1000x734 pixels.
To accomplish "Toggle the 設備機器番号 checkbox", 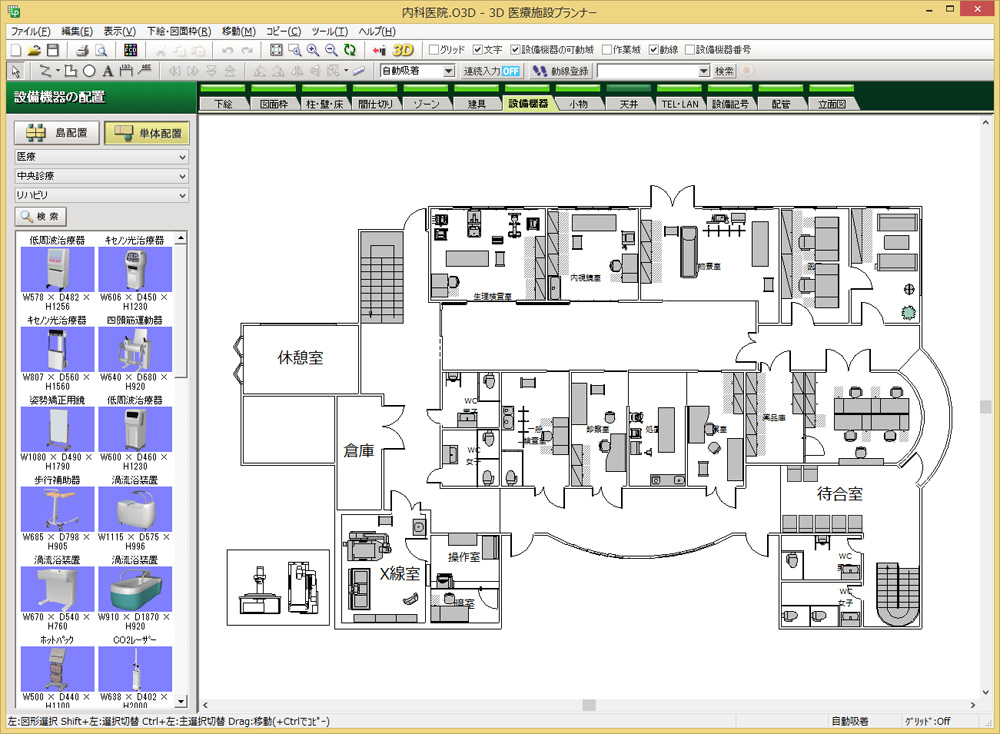I will (x=689, y=49).
